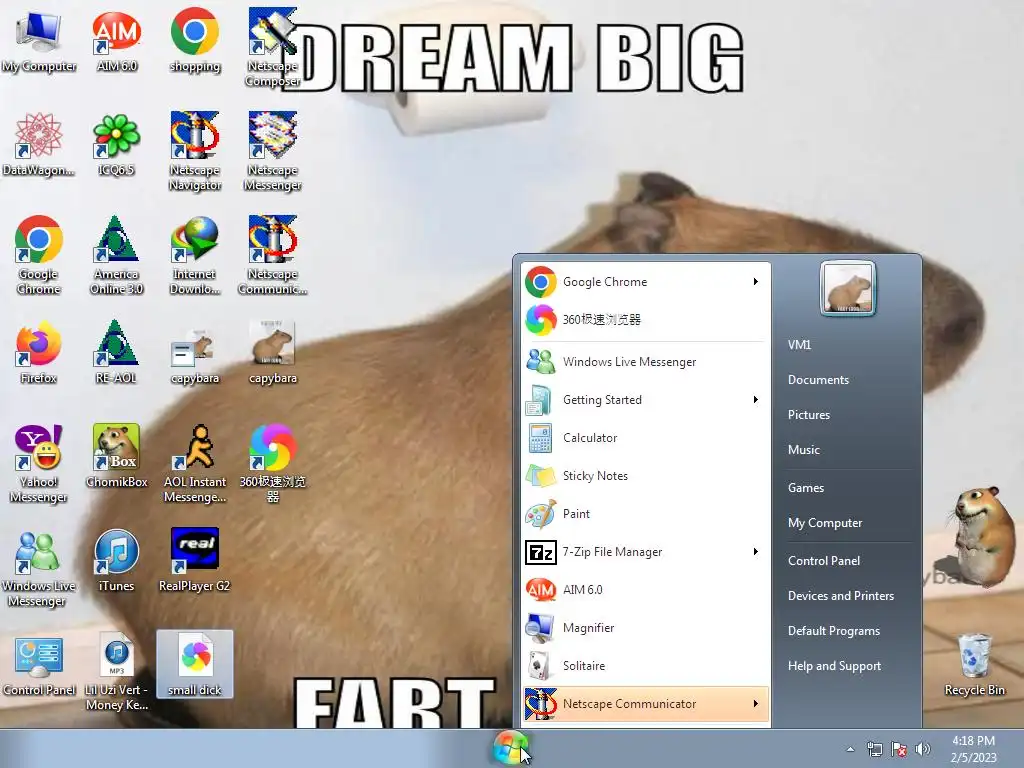This screenshot has height=768, width=1024.
Task: Select the Internet Download desktop shortcut
Action: [x=195, y=255]
